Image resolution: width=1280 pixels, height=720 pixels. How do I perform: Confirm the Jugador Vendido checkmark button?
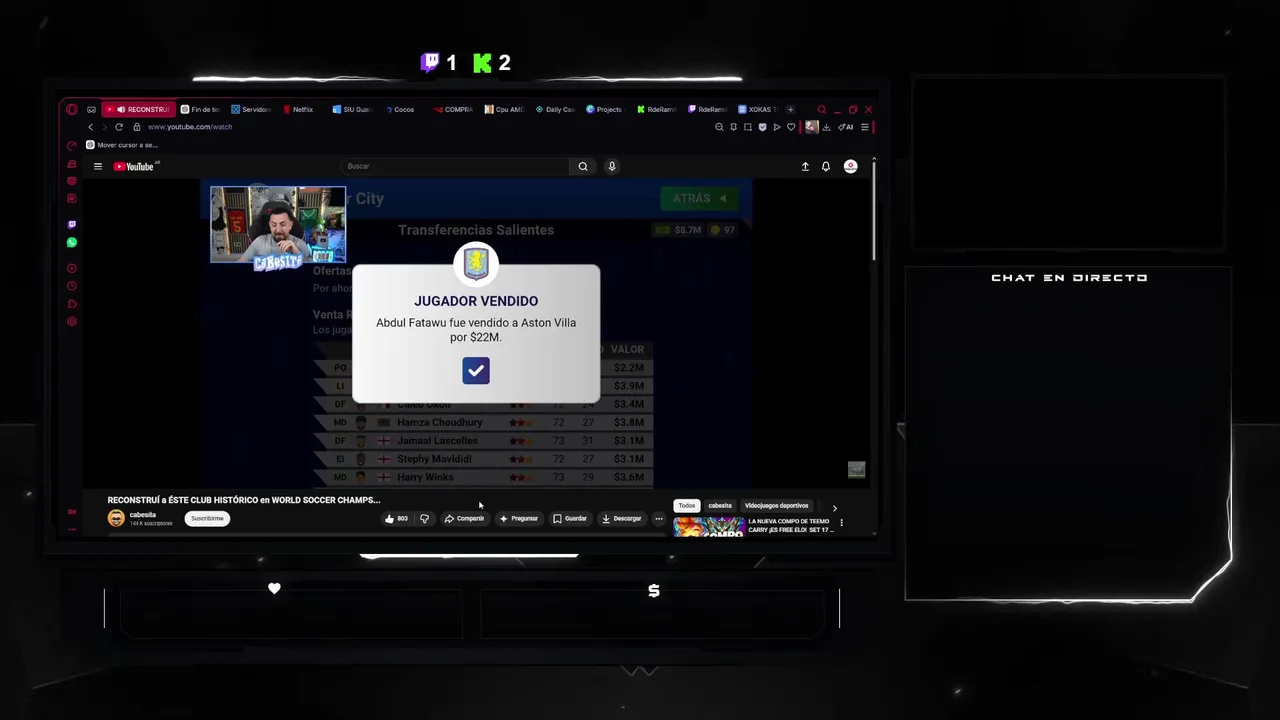476,371
